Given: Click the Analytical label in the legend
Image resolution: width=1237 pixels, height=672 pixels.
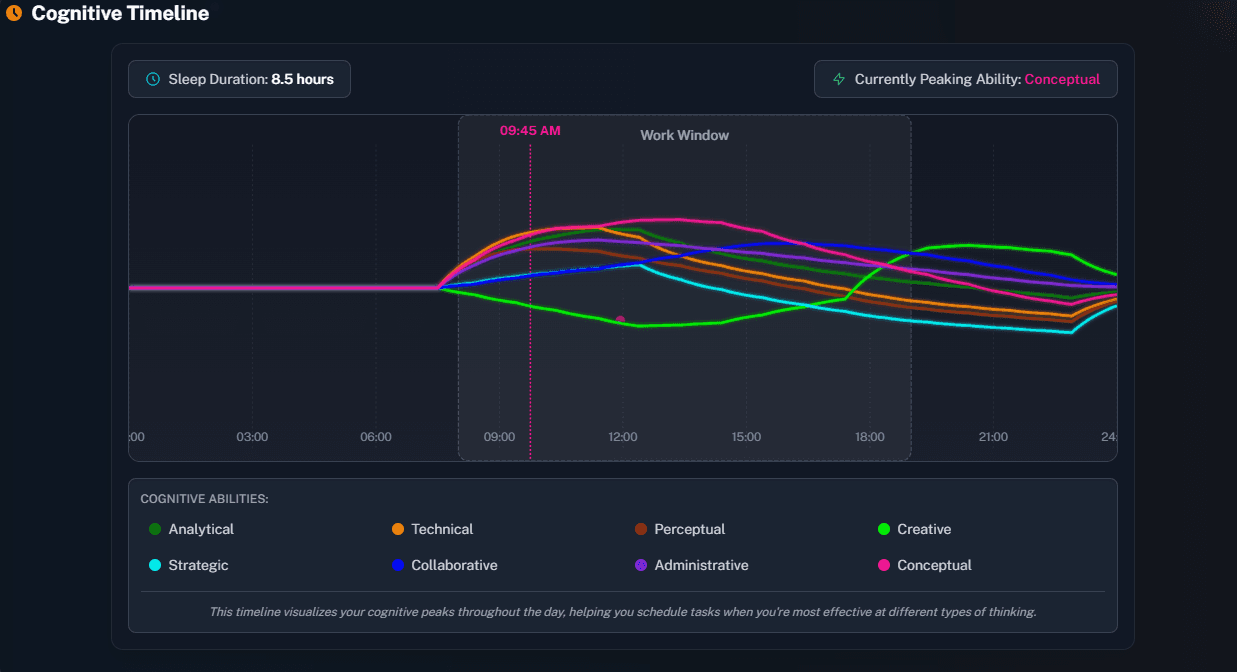Looking at the screenshot, I should 201,528.
